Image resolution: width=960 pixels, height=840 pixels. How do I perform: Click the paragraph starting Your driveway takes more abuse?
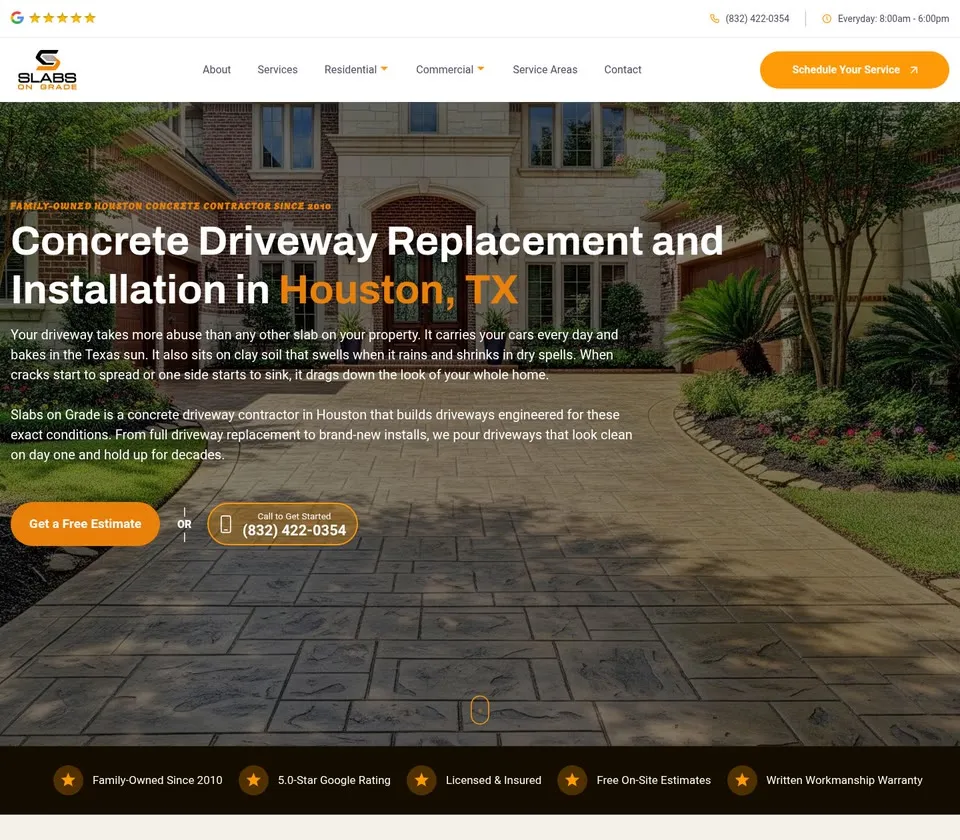click(x=314, y=354)
